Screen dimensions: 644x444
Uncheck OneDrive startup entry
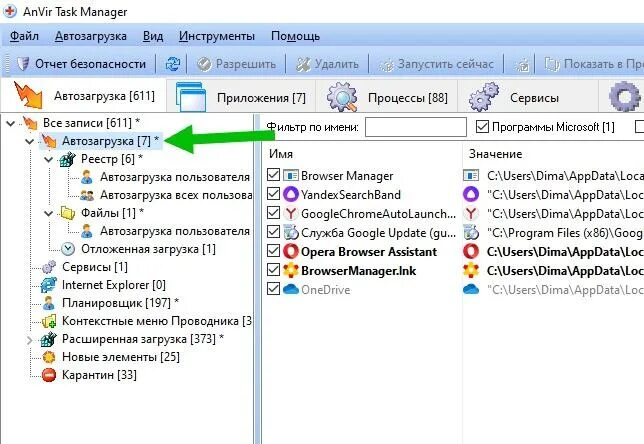[274, 289]
